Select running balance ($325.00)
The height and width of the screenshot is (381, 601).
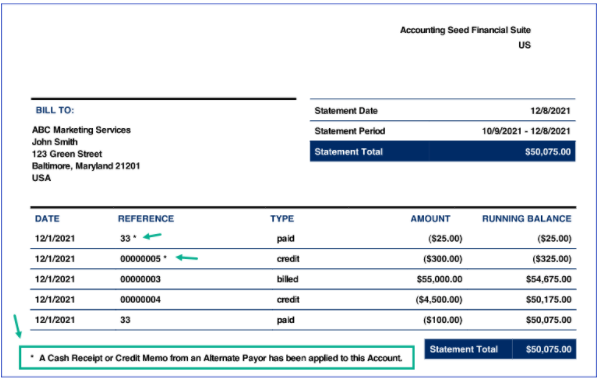(552, 259)
